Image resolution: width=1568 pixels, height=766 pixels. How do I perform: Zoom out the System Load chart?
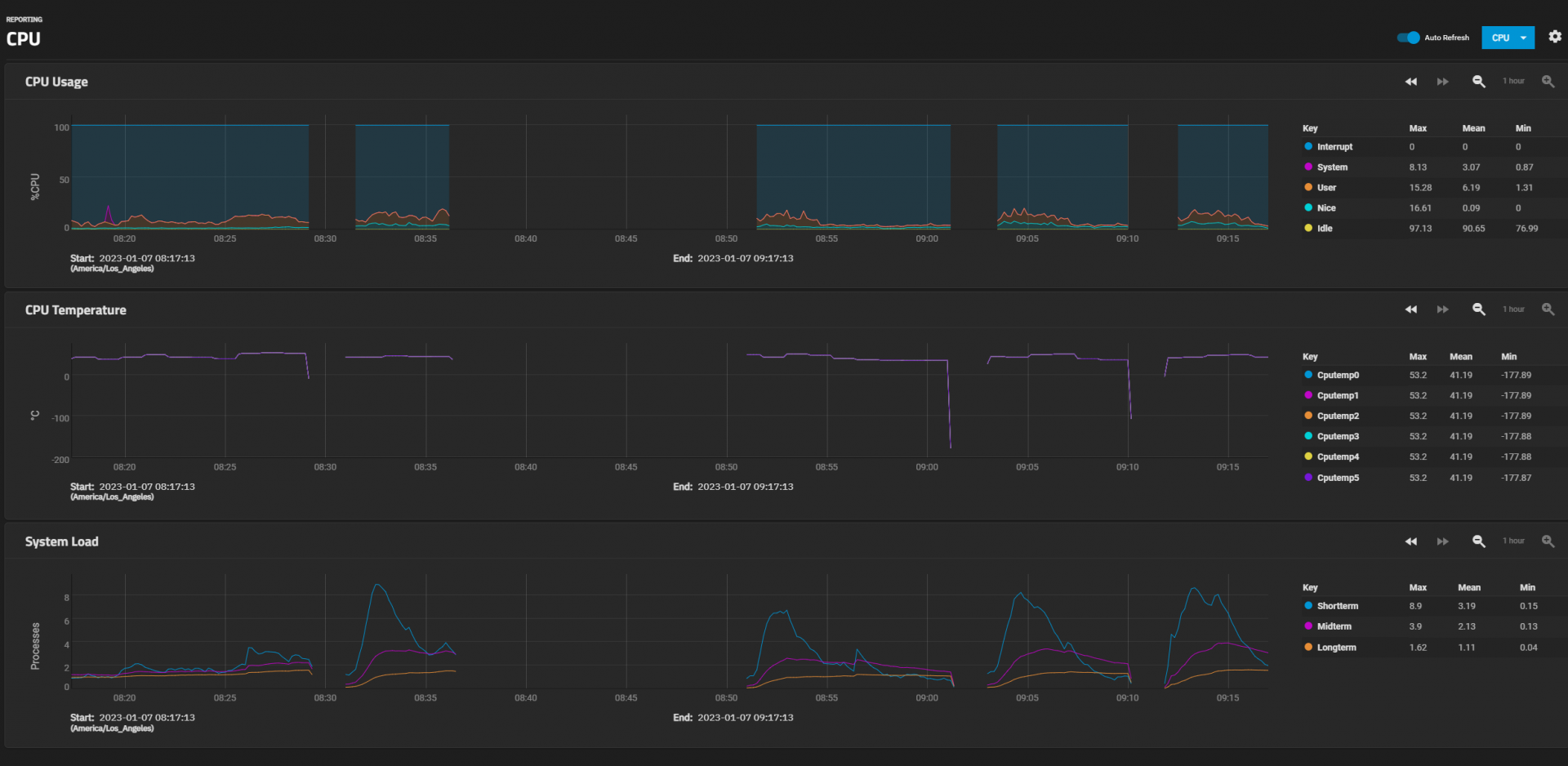(1478, 541)
